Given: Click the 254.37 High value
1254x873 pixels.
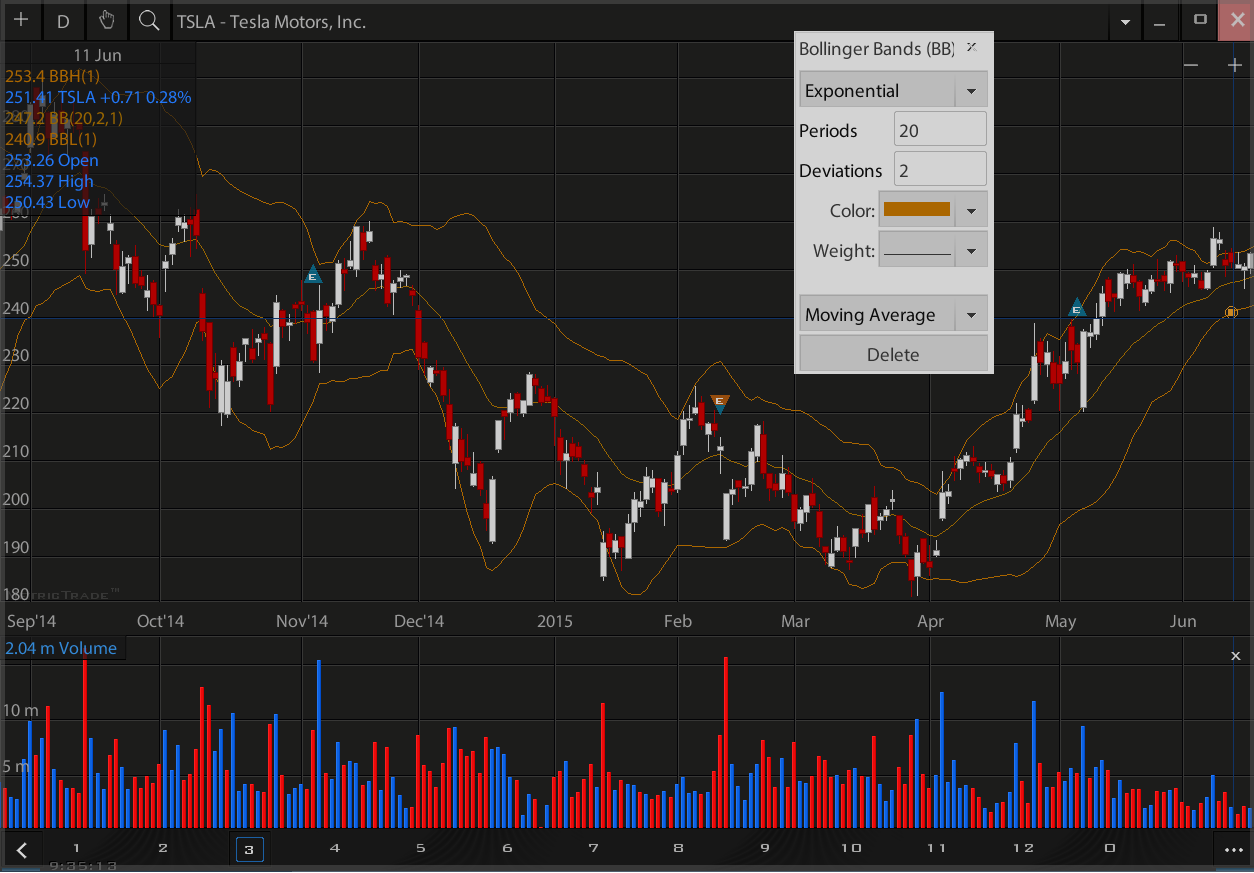Looking at the screenshot, I should click(49, 181).
